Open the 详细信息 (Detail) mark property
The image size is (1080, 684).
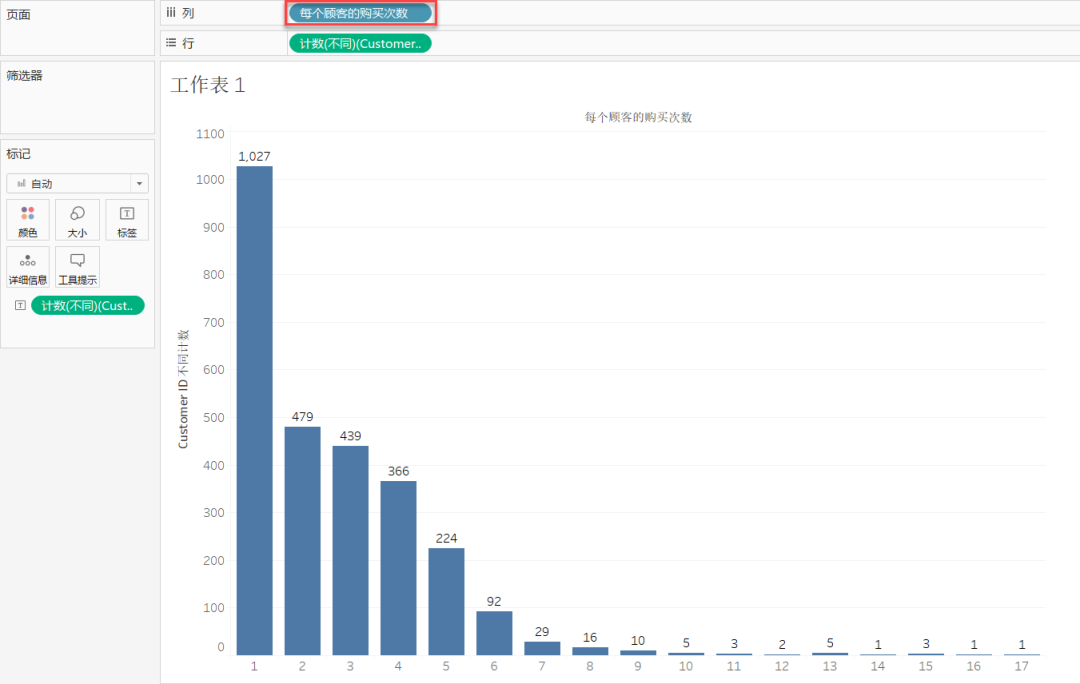coord(27,267)
